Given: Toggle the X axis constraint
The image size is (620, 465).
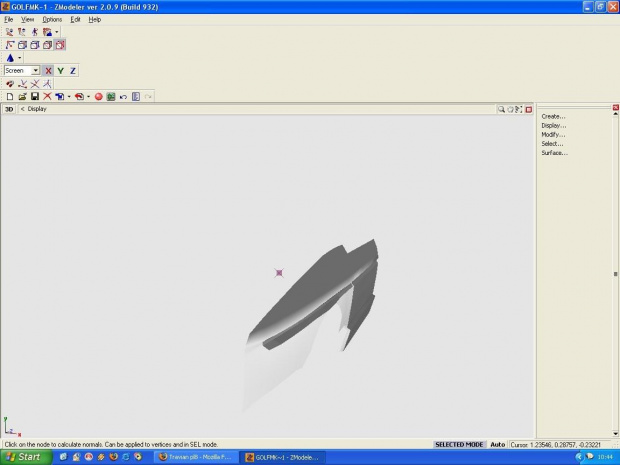Looking at the screenshot, I should click(48, 71).
